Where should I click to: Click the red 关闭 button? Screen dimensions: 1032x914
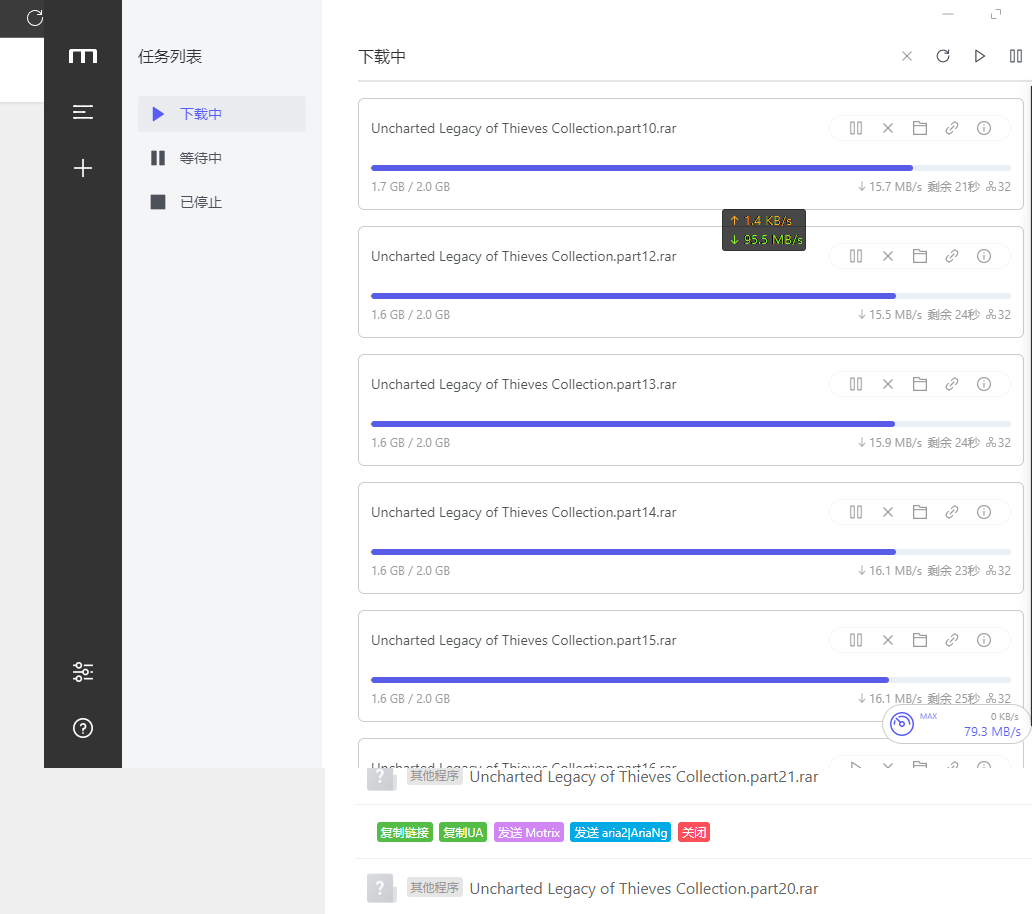pos(694,832)
